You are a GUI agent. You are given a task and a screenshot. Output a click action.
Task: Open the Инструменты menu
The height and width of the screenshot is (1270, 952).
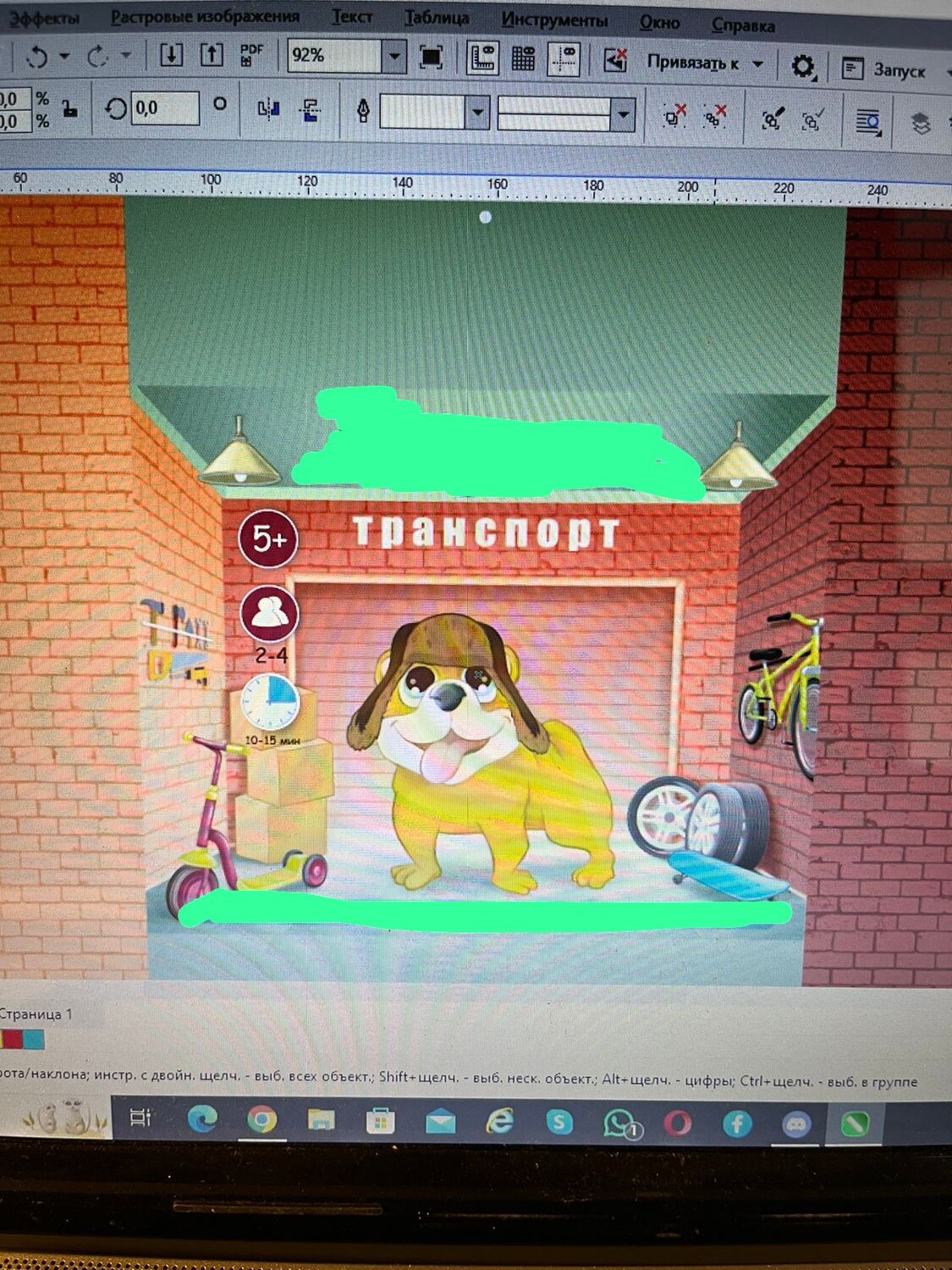pyautogui.click(x=554, y=19)
